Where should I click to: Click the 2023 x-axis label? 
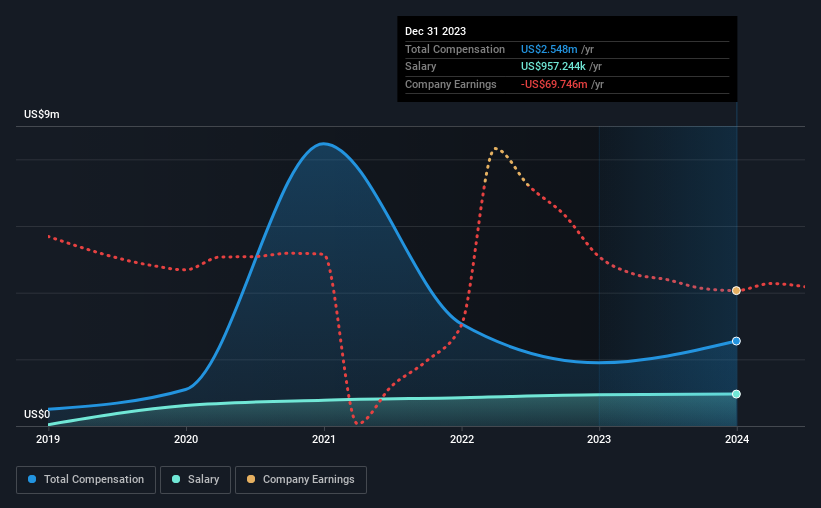(x=599, y=439)
